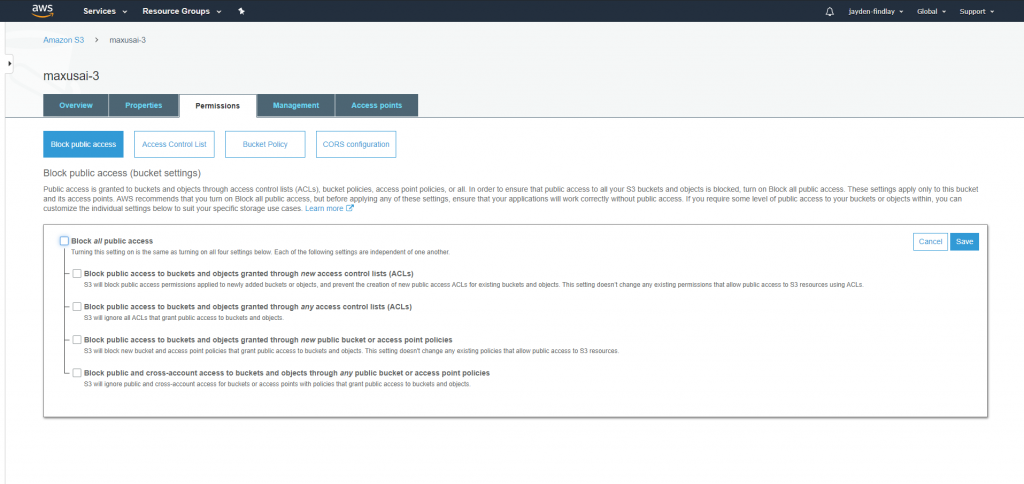Expand the Resource Groups dropdown
The image size is (1024, 484).
(x=182, y=11)
